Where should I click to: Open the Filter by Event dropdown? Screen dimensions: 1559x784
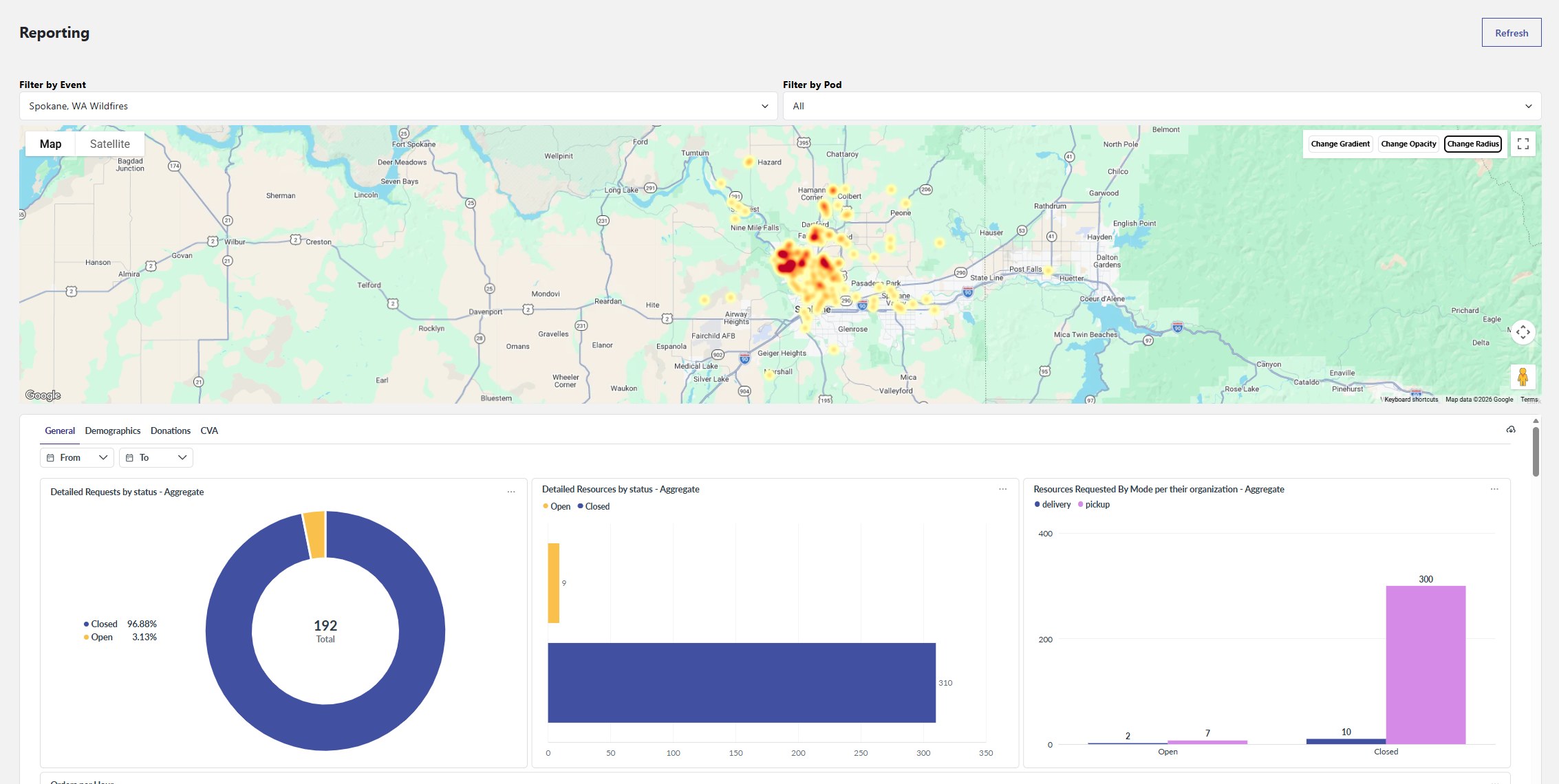click(398, 106)
